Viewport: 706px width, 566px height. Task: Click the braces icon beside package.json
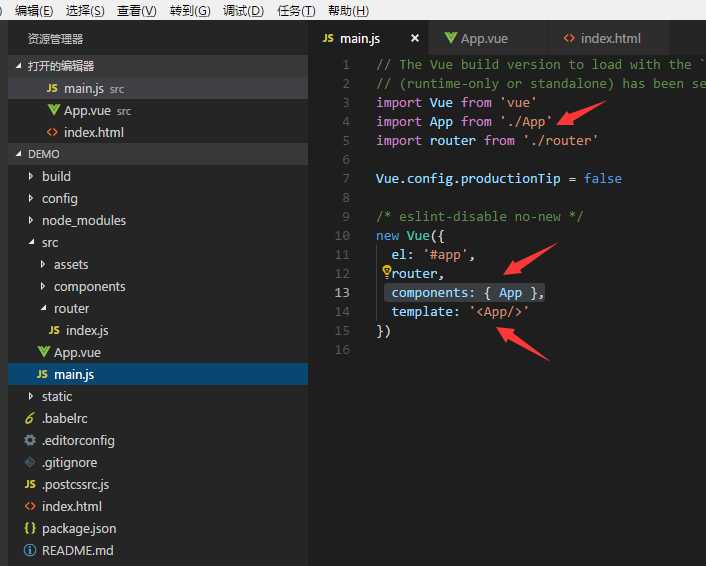point(30,528)
